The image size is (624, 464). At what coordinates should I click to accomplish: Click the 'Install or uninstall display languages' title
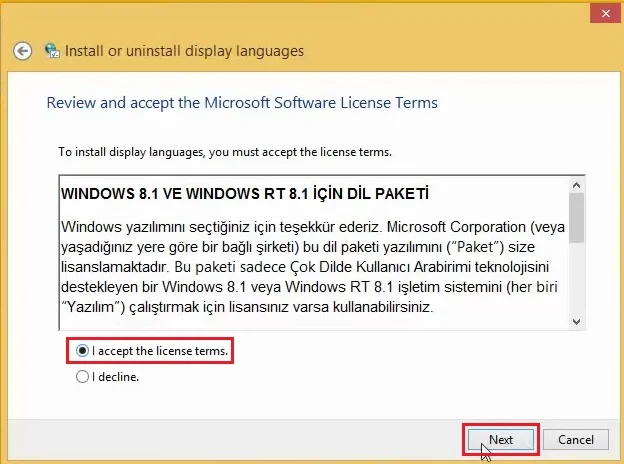click(x=184, y=51)
